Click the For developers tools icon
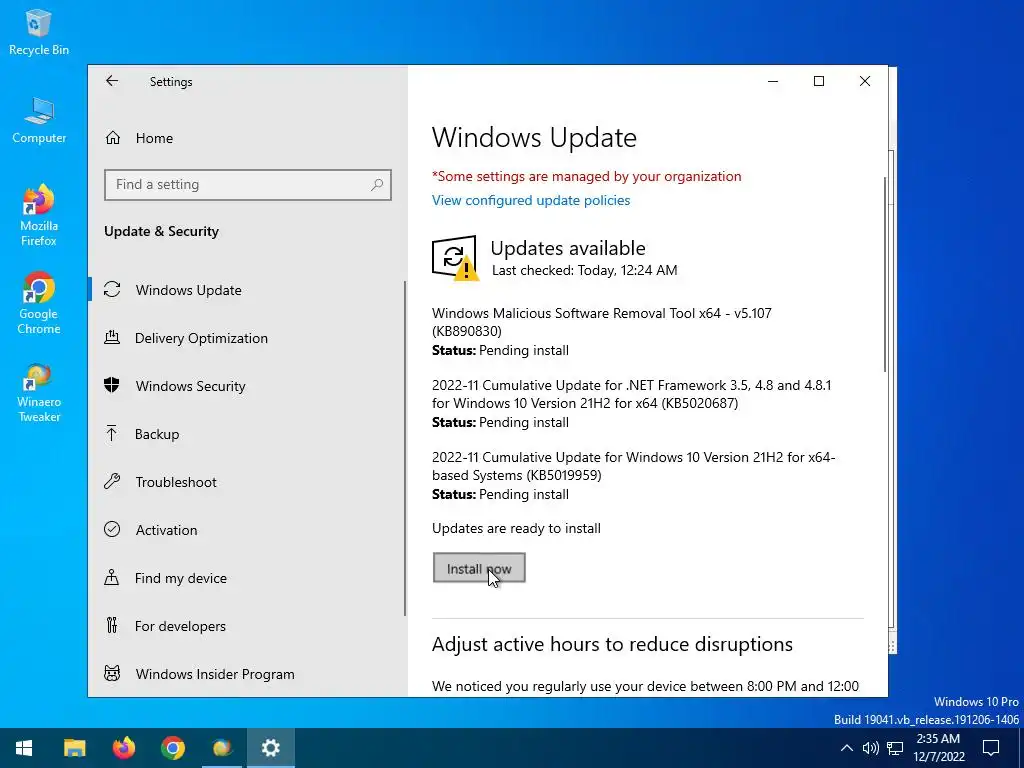The width and height of the screenshot is (1024, 768). click(x=112, y=626)
